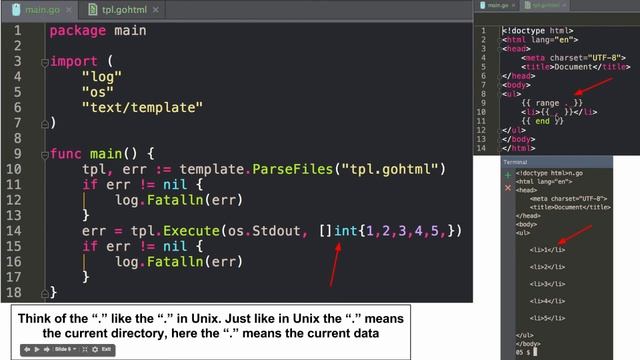Viewport: 640px width, 360px height.
Task: Click the Go file icon on the large main.go tab
Action: click(x=16, y=10)
